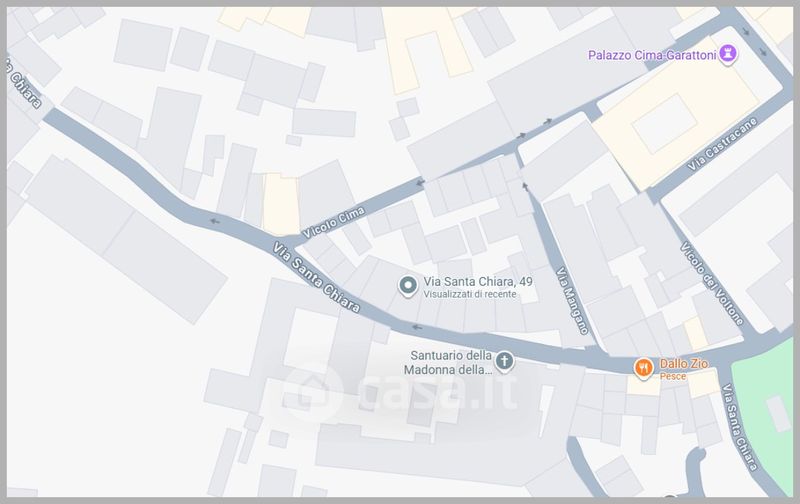Click the Via Mangano street name
Viewport: 800px width, 504px height.
click(x=572, y=300)
